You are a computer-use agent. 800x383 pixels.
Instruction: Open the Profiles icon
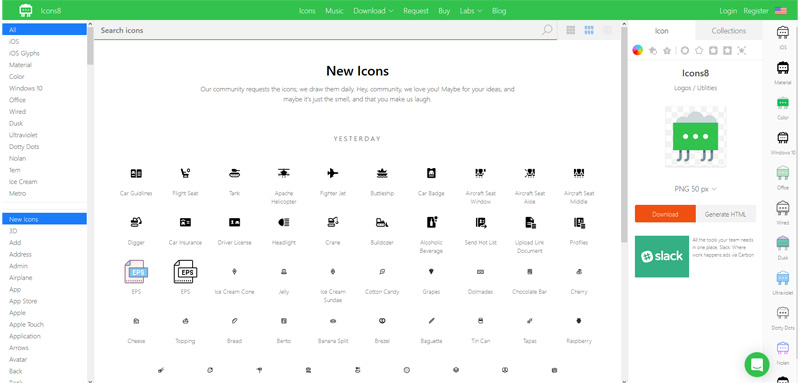tap(579, 222)
